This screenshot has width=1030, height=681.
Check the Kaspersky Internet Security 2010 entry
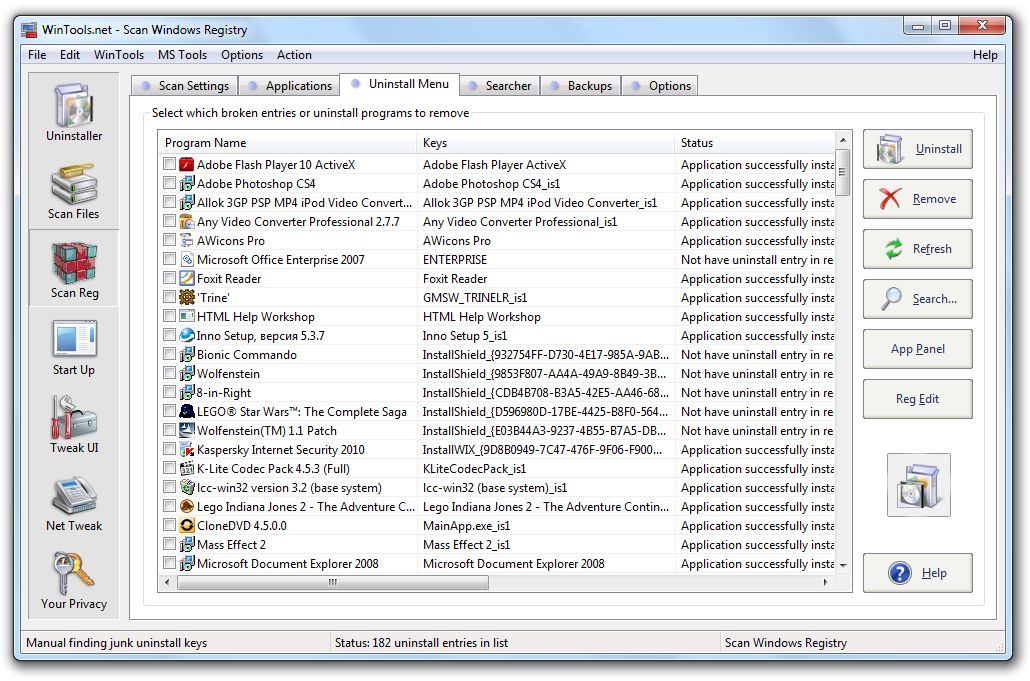(x=168, y=449)
